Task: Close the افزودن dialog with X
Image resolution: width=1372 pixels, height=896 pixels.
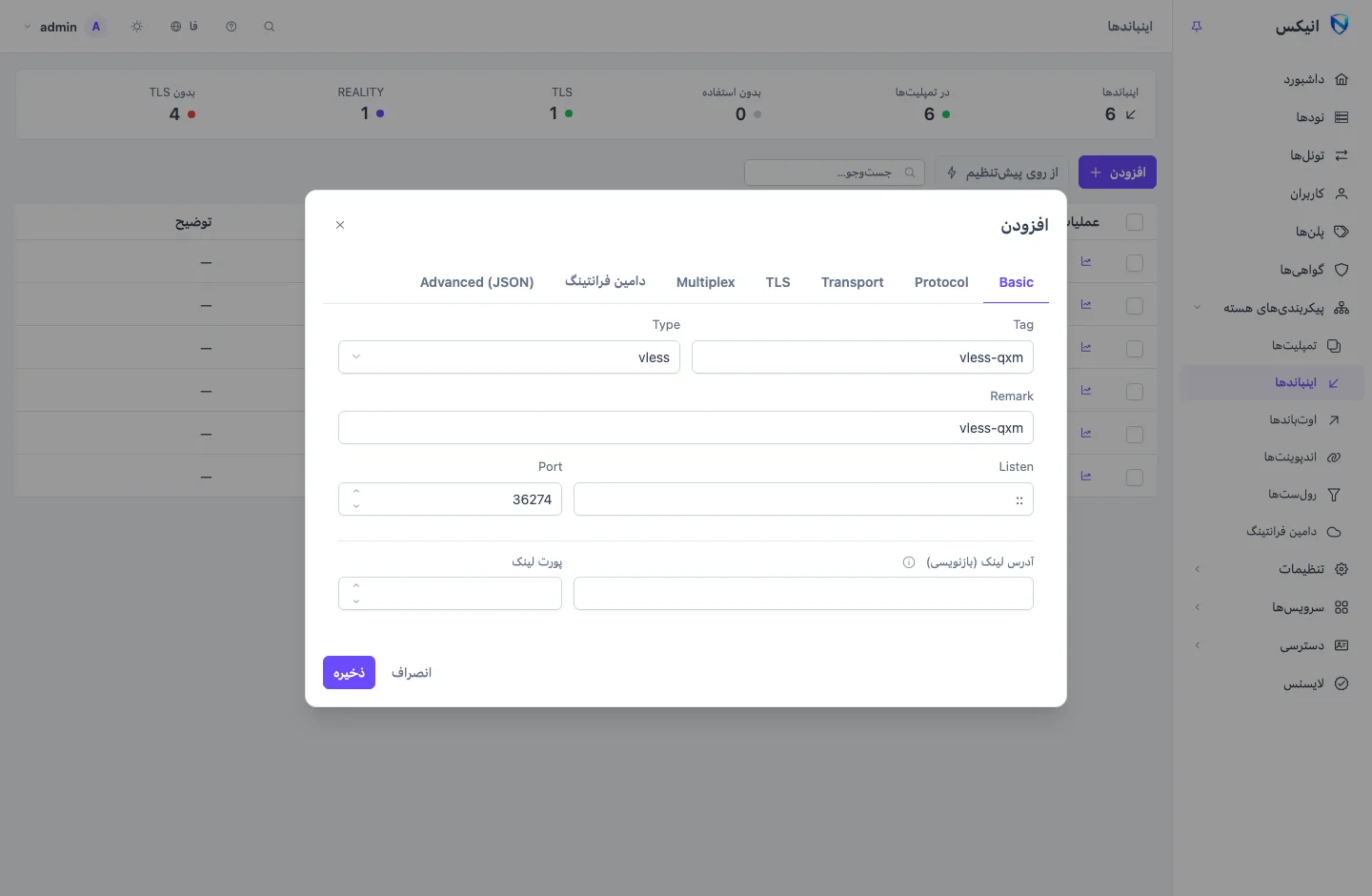Action: click(340, 225)
